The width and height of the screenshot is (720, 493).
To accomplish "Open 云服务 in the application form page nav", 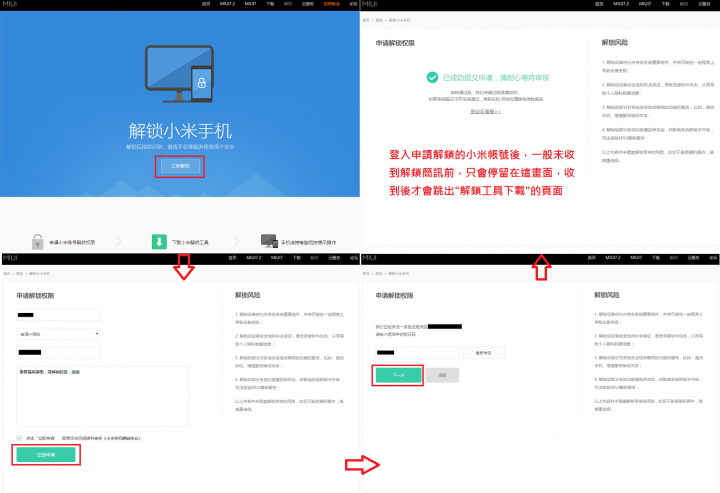I will pyautogui.click(x=334, y=258).
